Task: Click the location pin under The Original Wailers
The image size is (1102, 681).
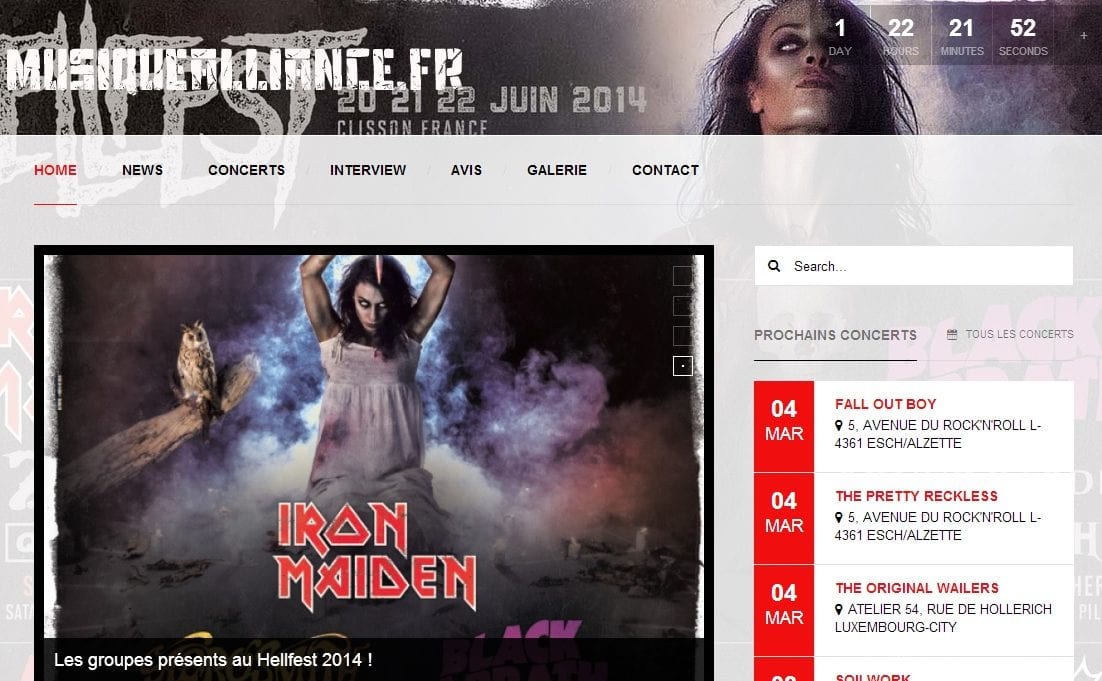Action: (x=838, y=609)
